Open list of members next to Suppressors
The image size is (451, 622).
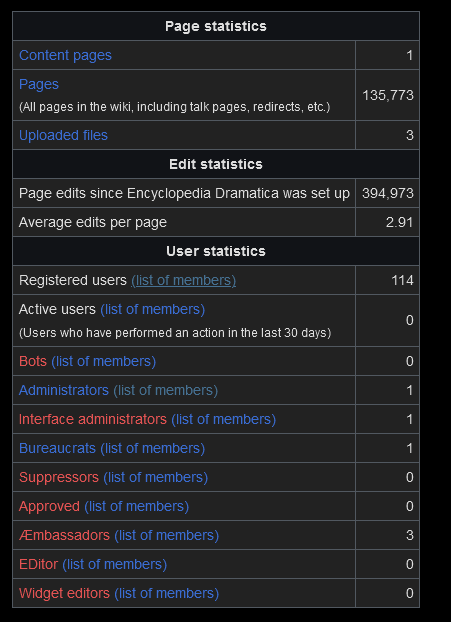pyautogui.click(x=155, y=477)
